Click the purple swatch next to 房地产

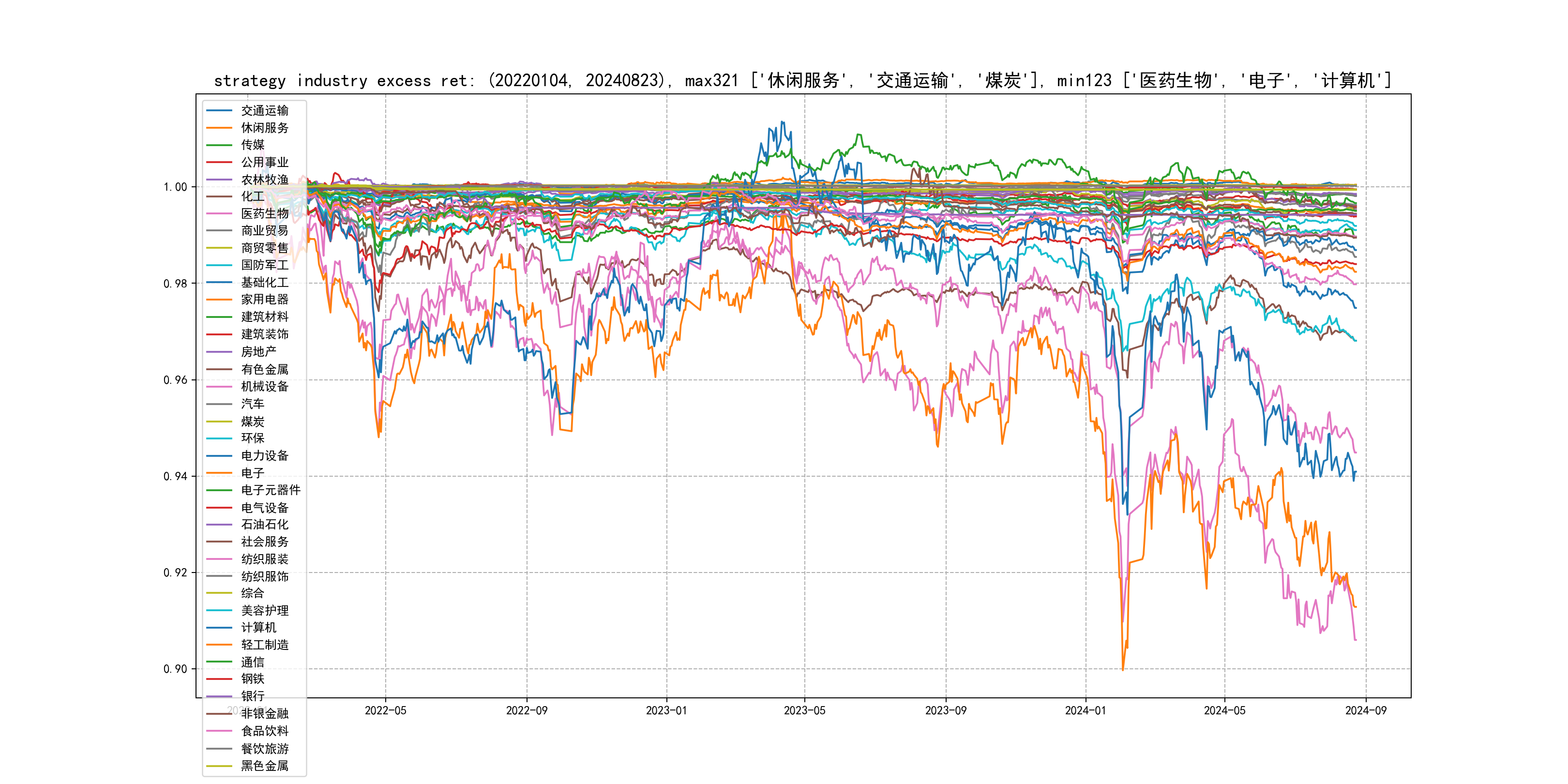click(219, 352)
